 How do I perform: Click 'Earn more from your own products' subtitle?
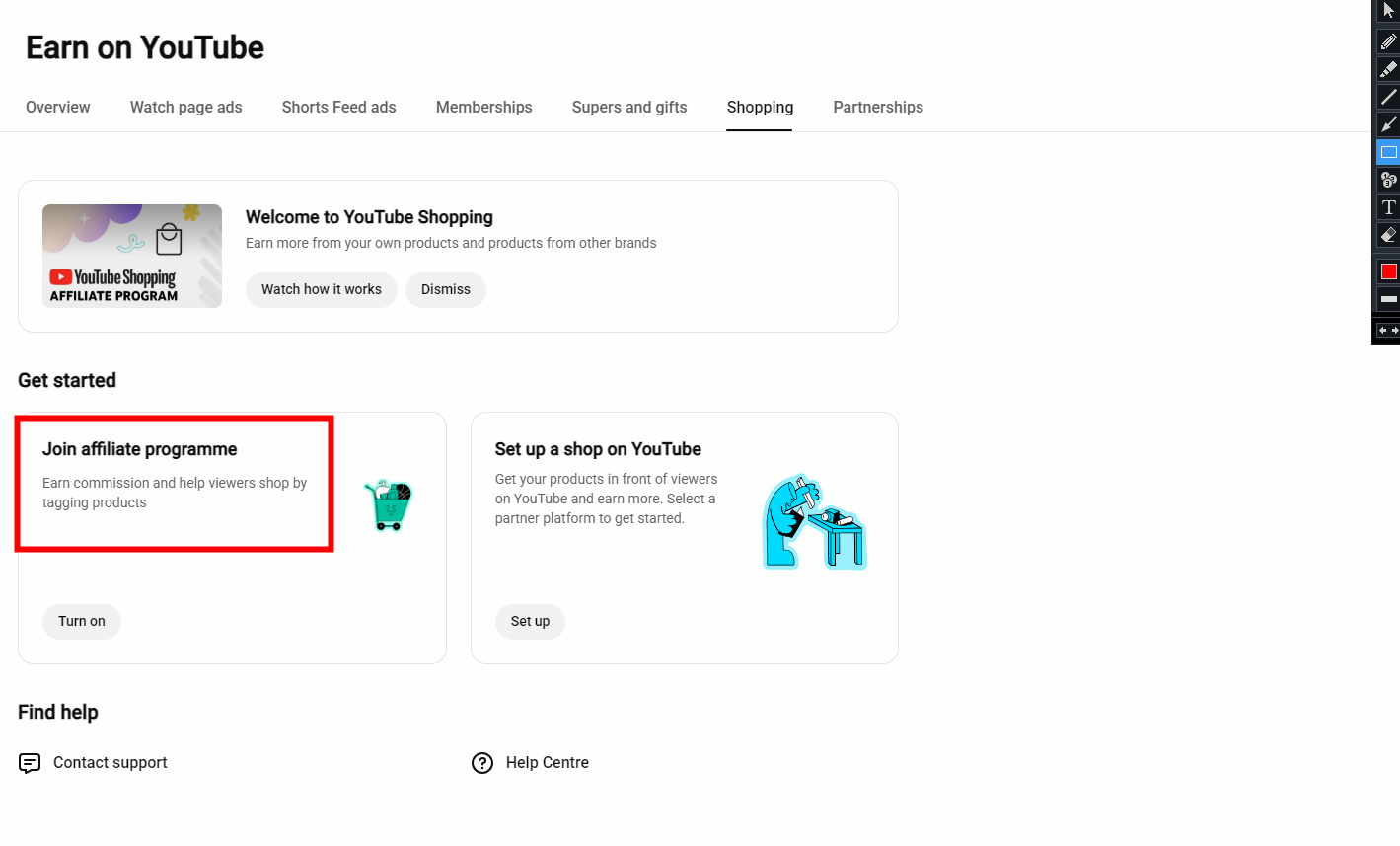point(451,243)
